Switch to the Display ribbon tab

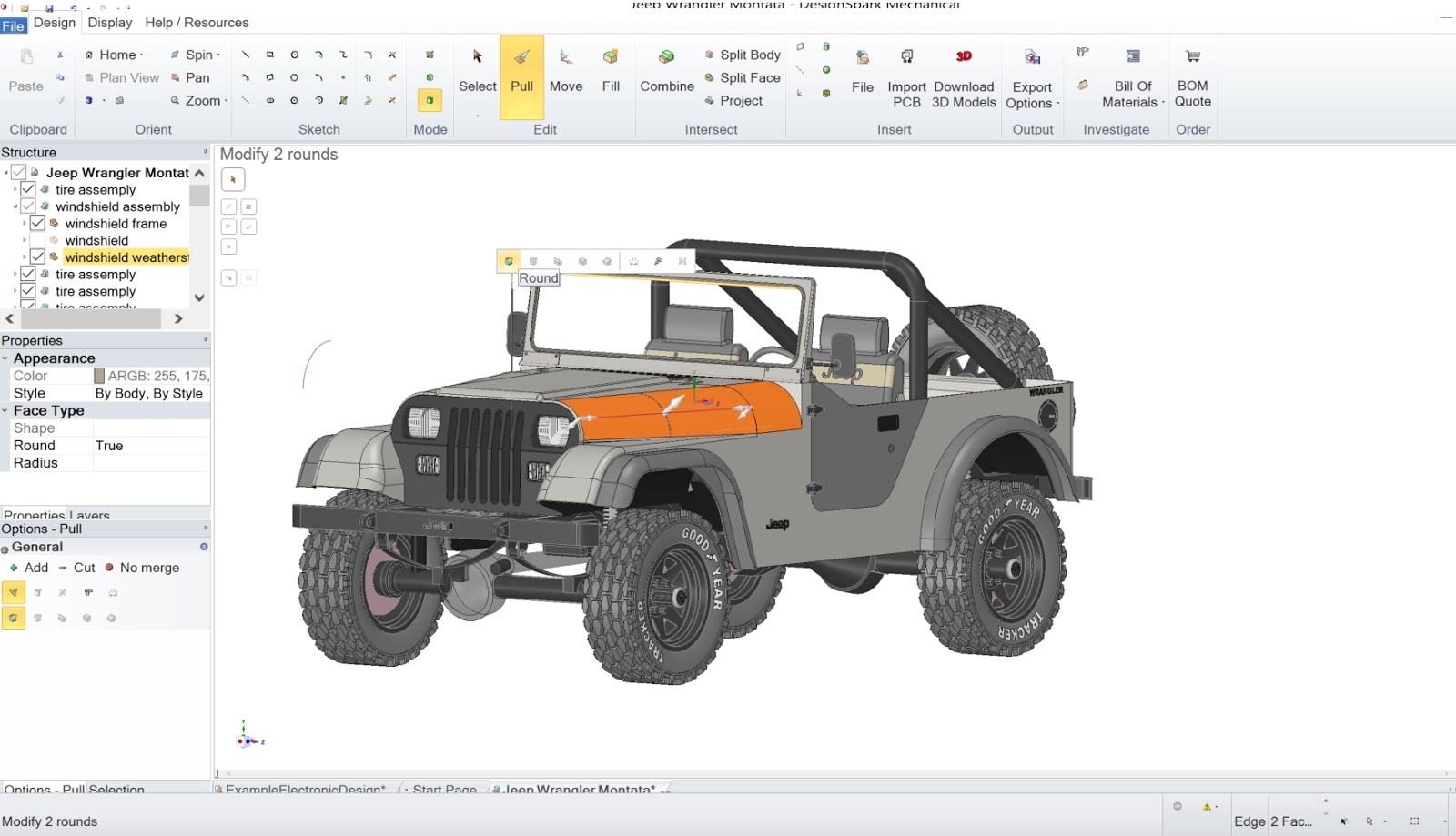(x=109, y=22)
